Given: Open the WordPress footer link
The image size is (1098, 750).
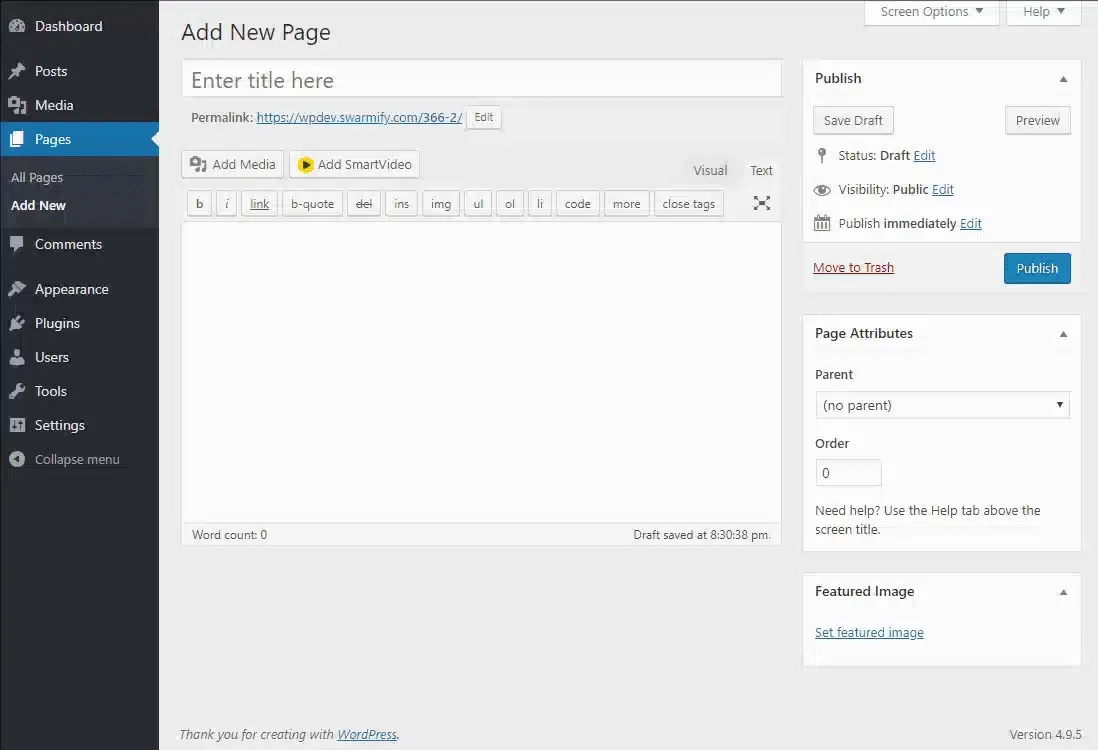Looking at the screenshot, I should pyautogui.click(x=367, y=734).
